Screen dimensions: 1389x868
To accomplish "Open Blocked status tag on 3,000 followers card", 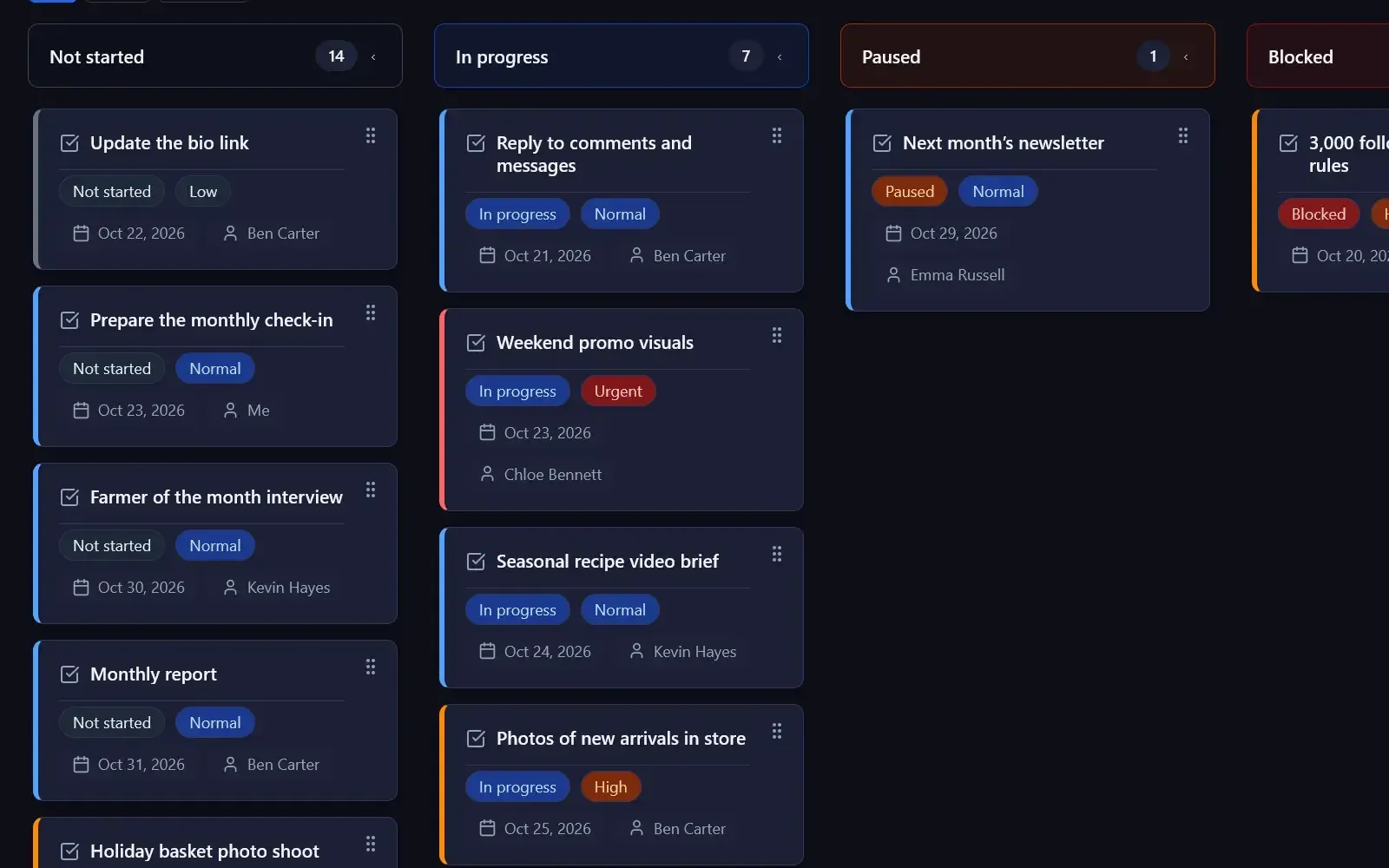I will 1319,214.
